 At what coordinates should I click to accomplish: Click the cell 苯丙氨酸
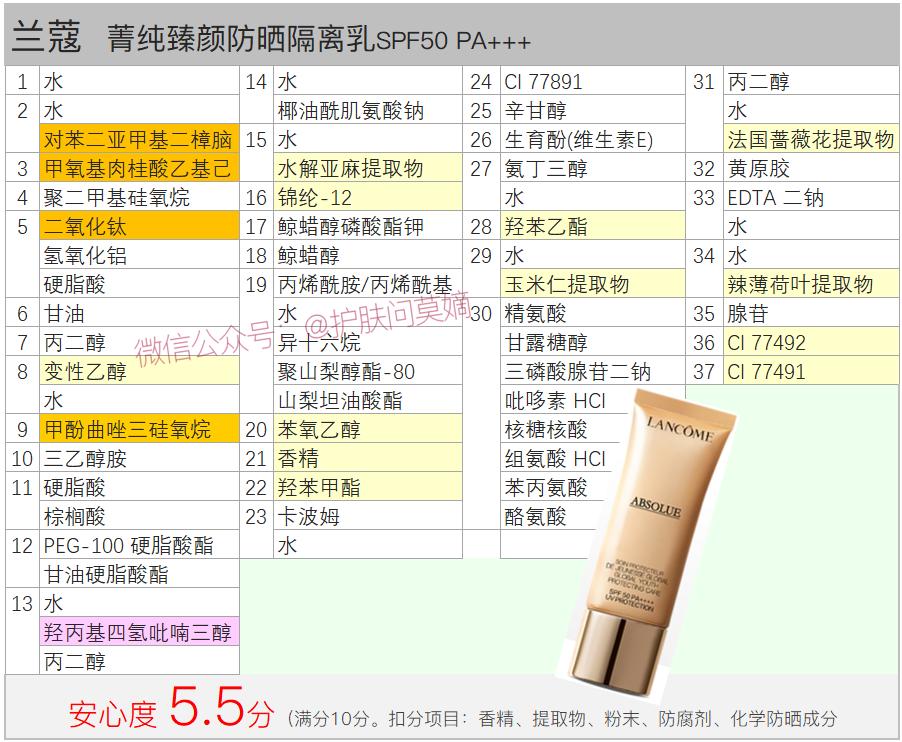[x=552, y=487]
